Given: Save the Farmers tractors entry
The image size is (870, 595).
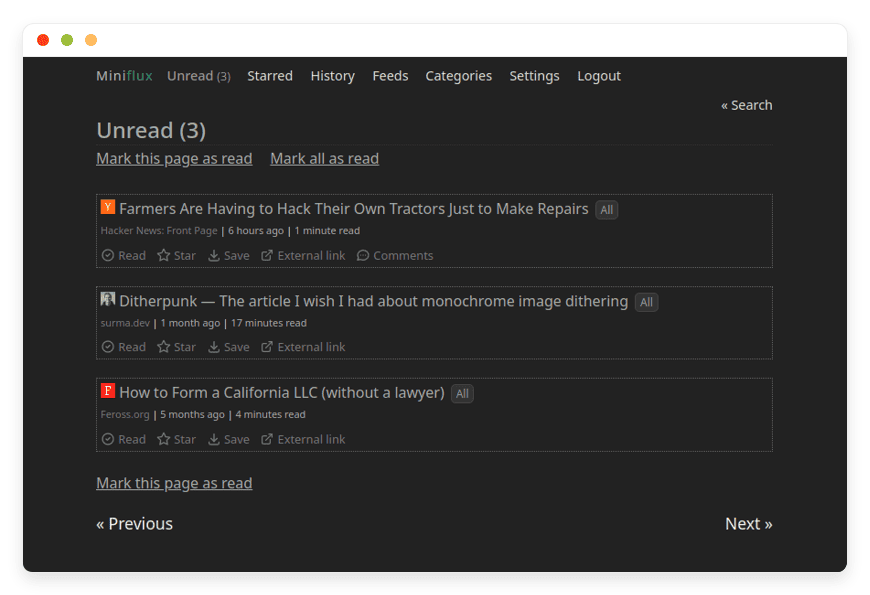Looking at the screenshot, I should (x=229, y=255).
